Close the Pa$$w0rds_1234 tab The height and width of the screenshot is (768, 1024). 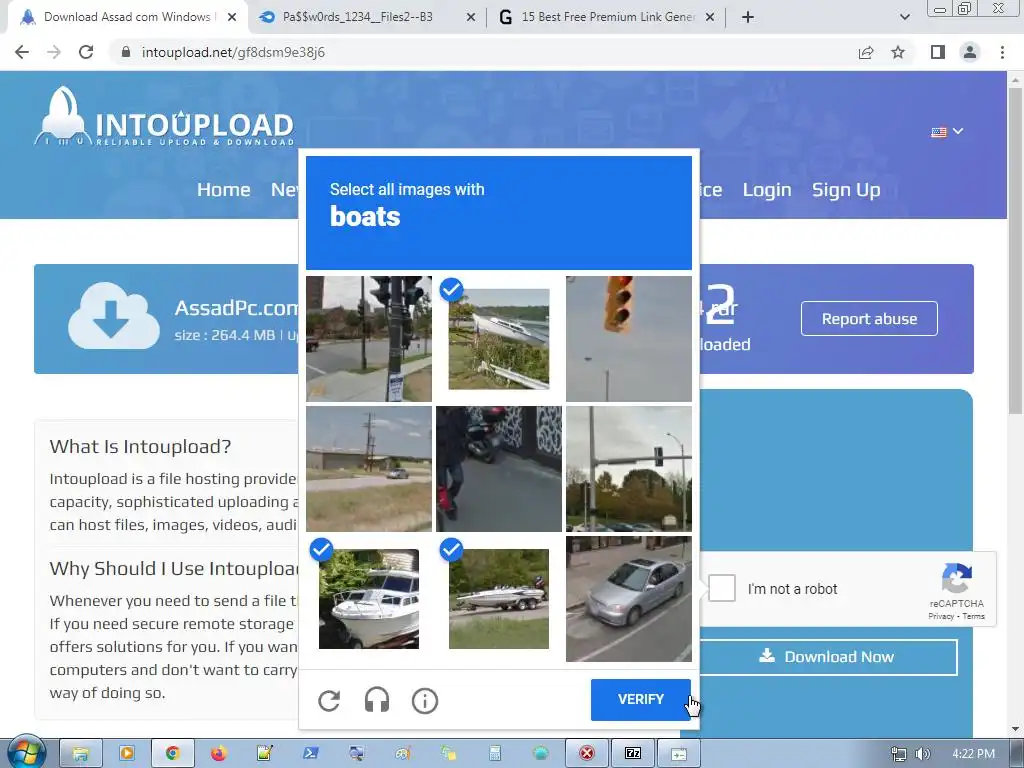(470, 18)
